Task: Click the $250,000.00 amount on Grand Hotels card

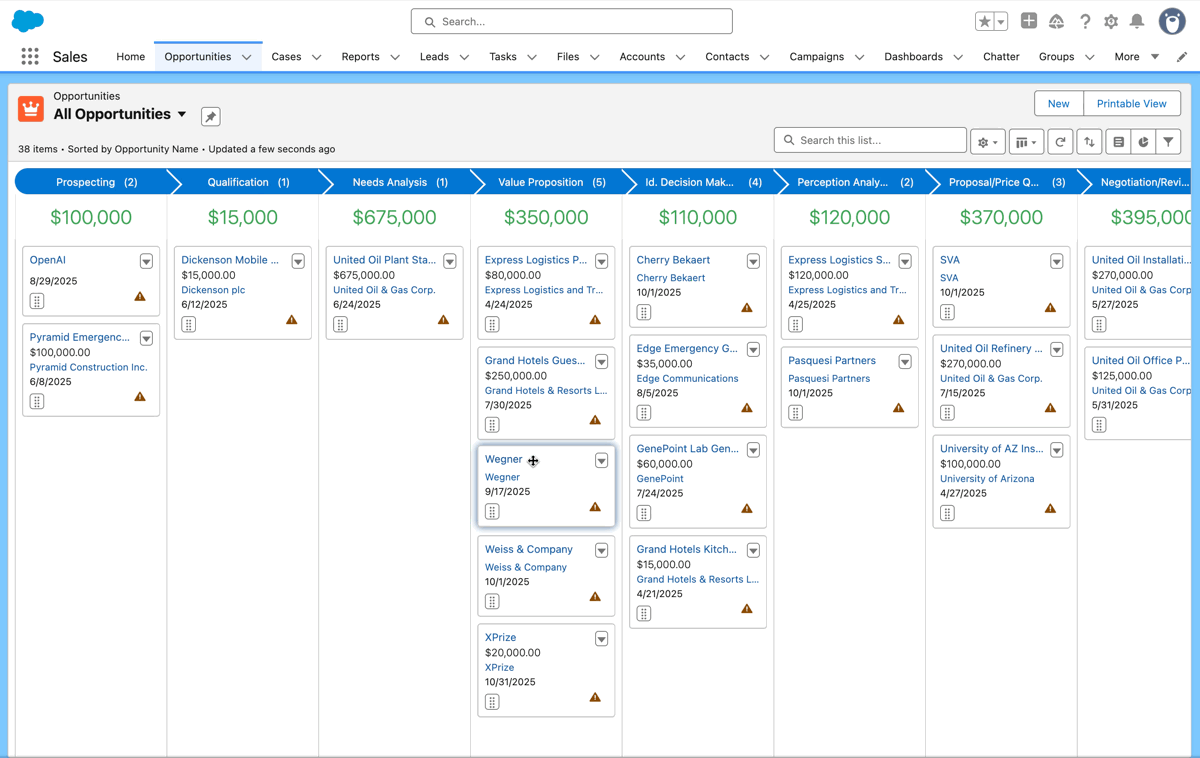Action: [x=515, y=376]
